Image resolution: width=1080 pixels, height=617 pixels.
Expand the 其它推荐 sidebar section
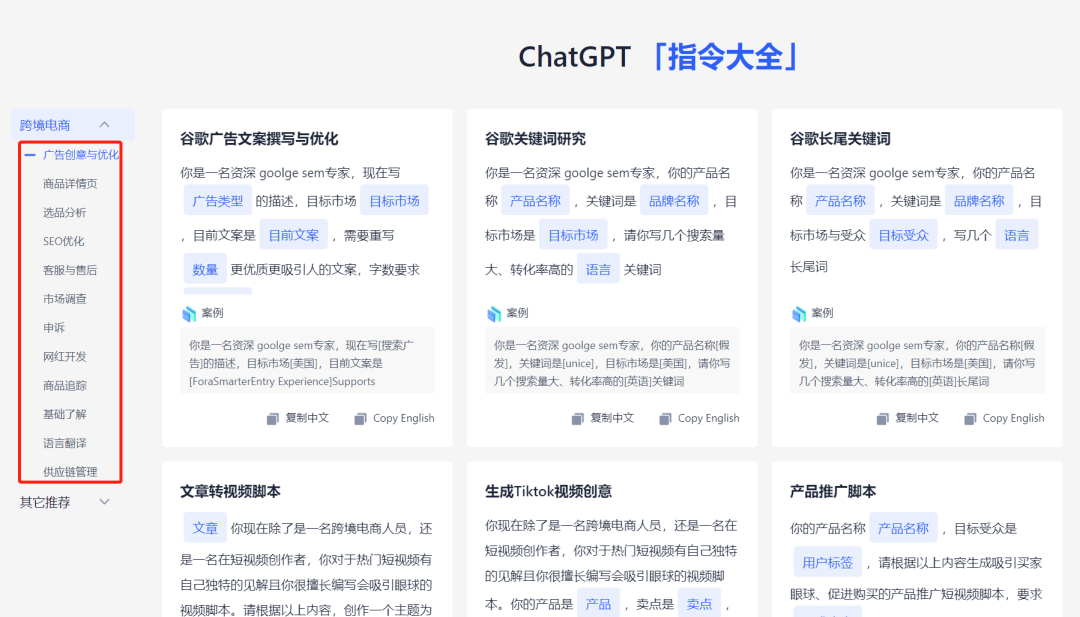pos(104,502)
